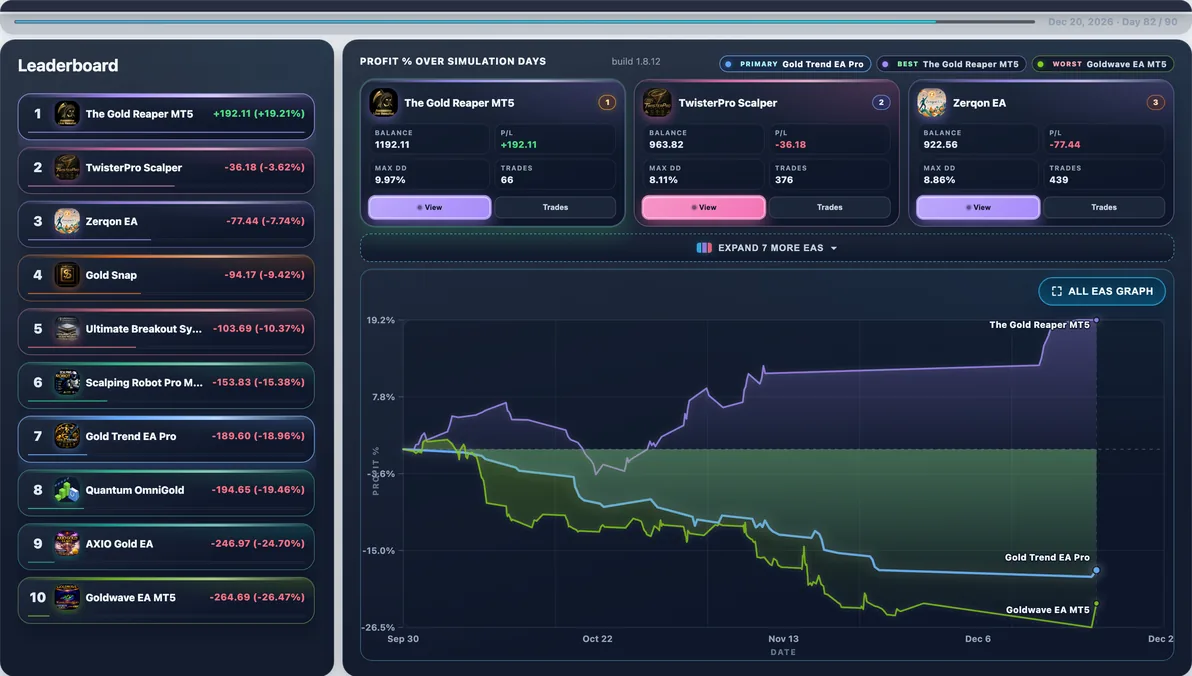Select leaderboard row 3 Zerqon EA
The width and height of the screenshot is (1192, 676).
click(166, 224)
